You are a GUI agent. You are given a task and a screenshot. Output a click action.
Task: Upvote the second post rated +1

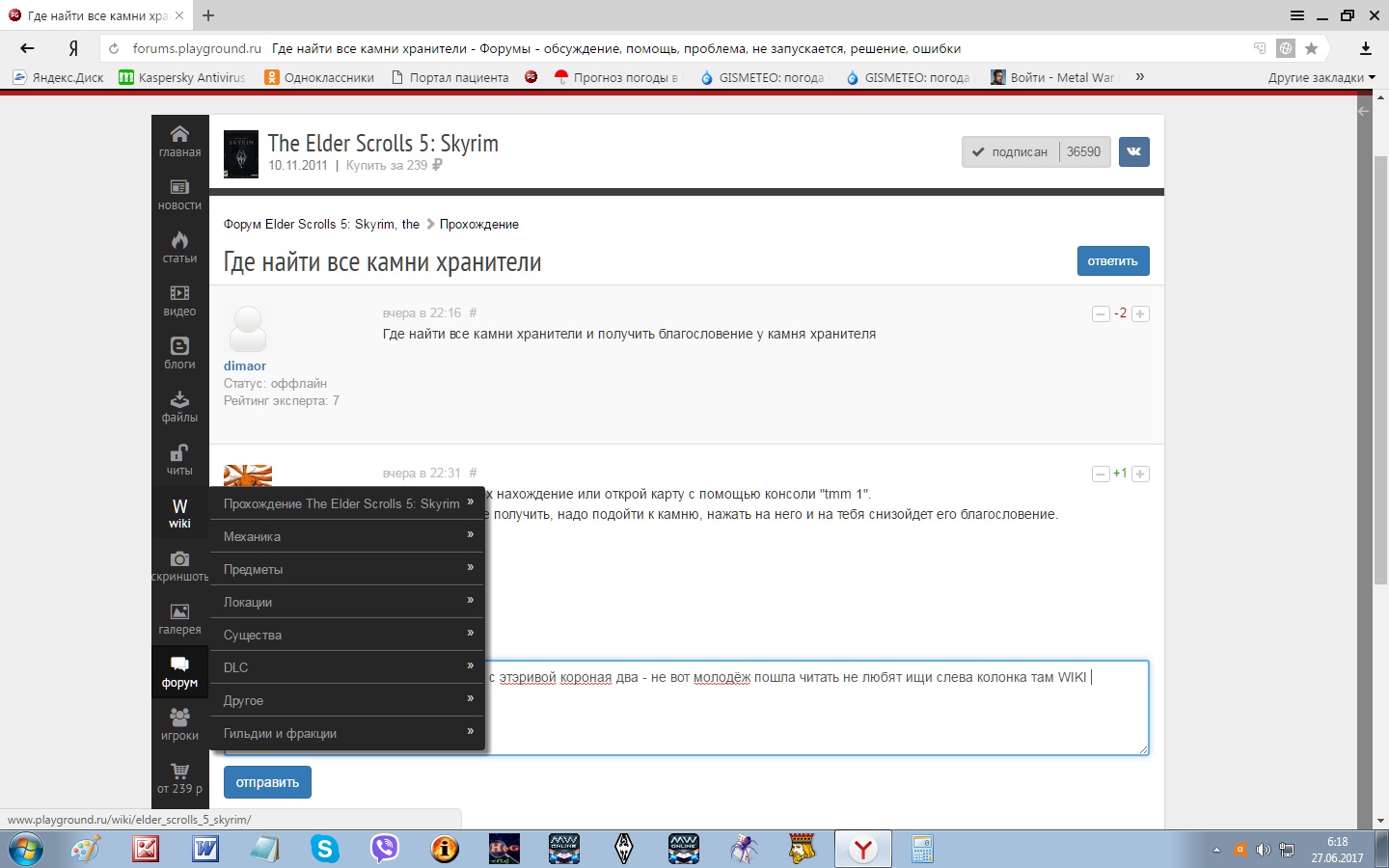coord(1140,474)
